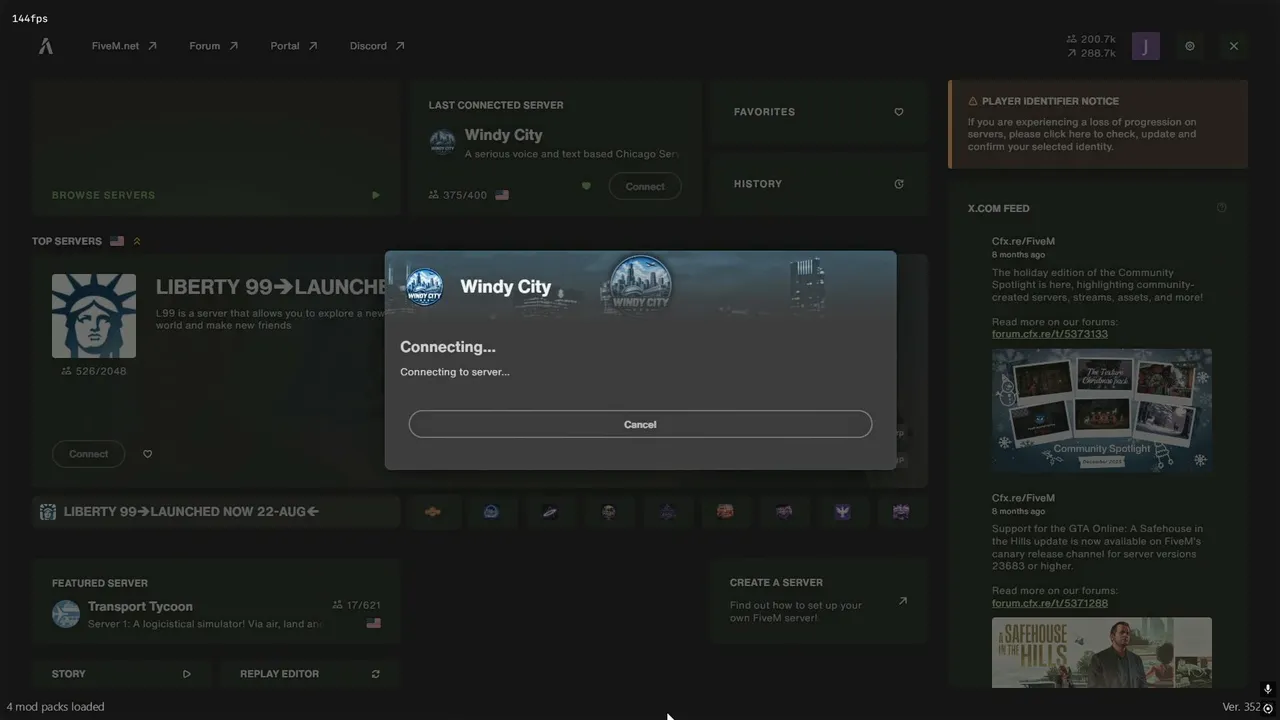1280x720 pixels.
Task: Open the Transport Tycoon featured server
Action: pyautogui.click(x=216, y=601)
